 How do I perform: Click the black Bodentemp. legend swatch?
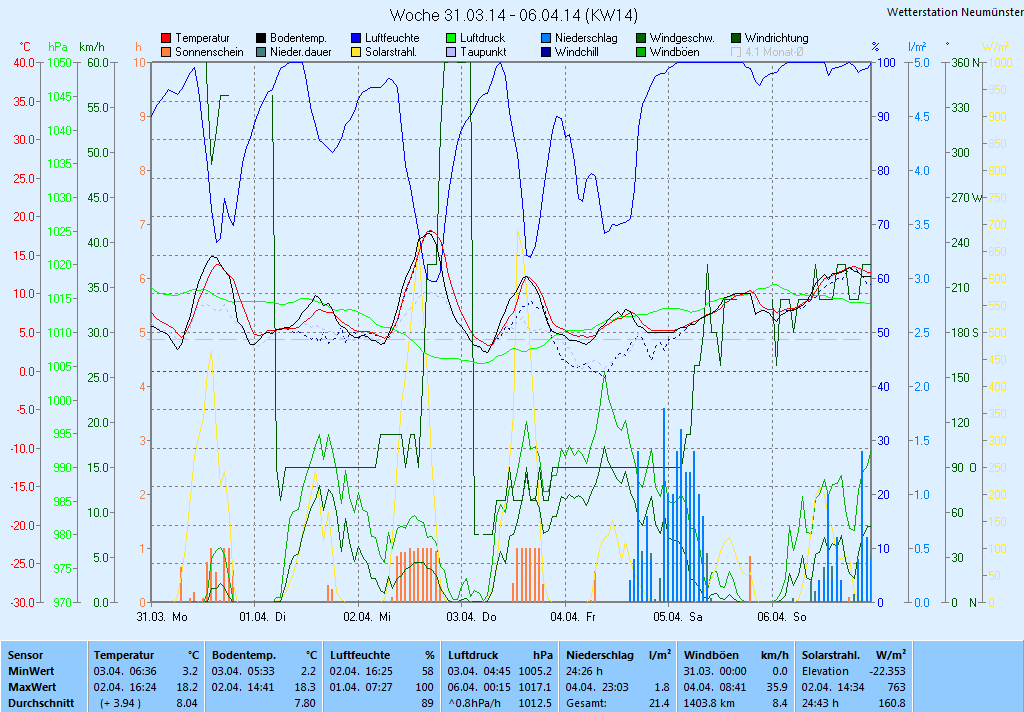point(261,39)
